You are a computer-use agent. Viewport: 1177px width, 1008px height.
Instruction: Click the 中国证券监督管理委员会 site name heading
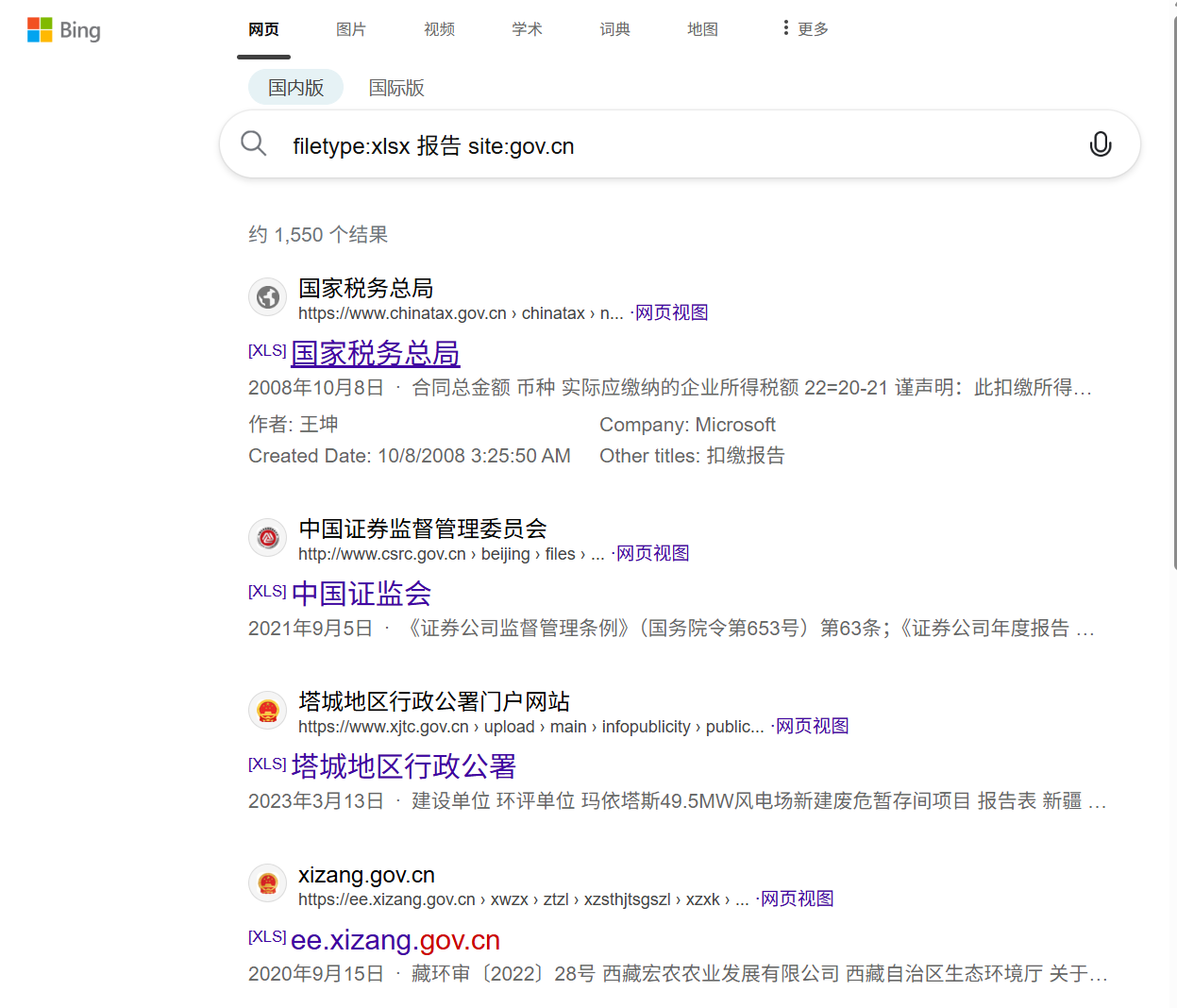423,529
